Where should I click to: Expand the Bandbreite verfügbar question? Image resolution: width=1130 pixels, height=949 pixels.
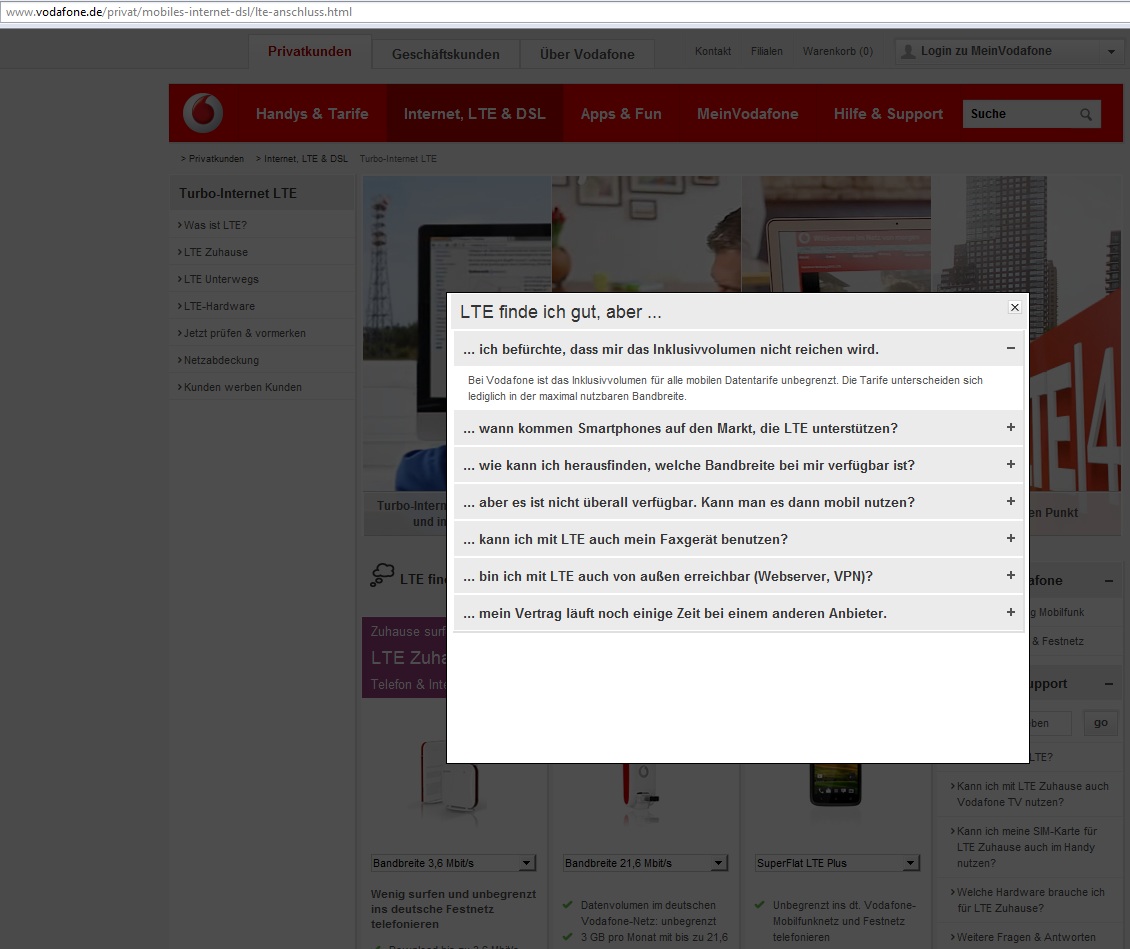[1010, 465]
